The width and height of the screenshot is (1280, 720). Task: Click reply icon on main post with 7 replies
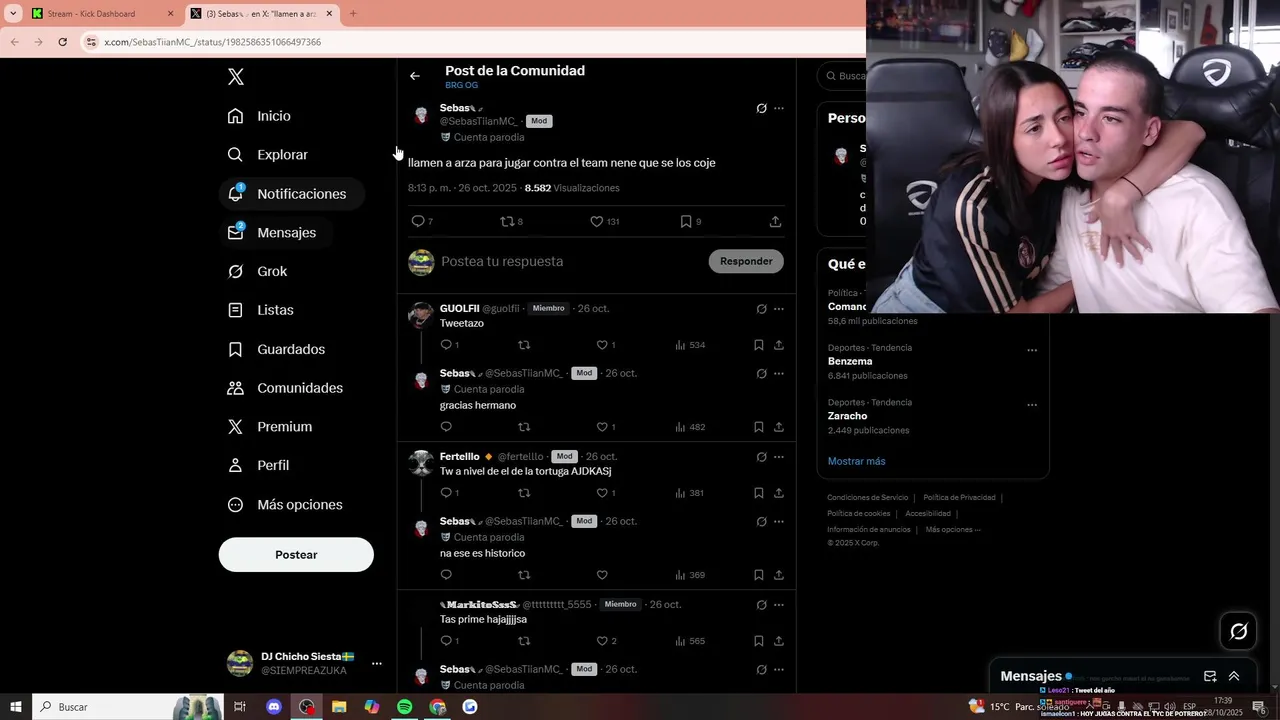418,221
